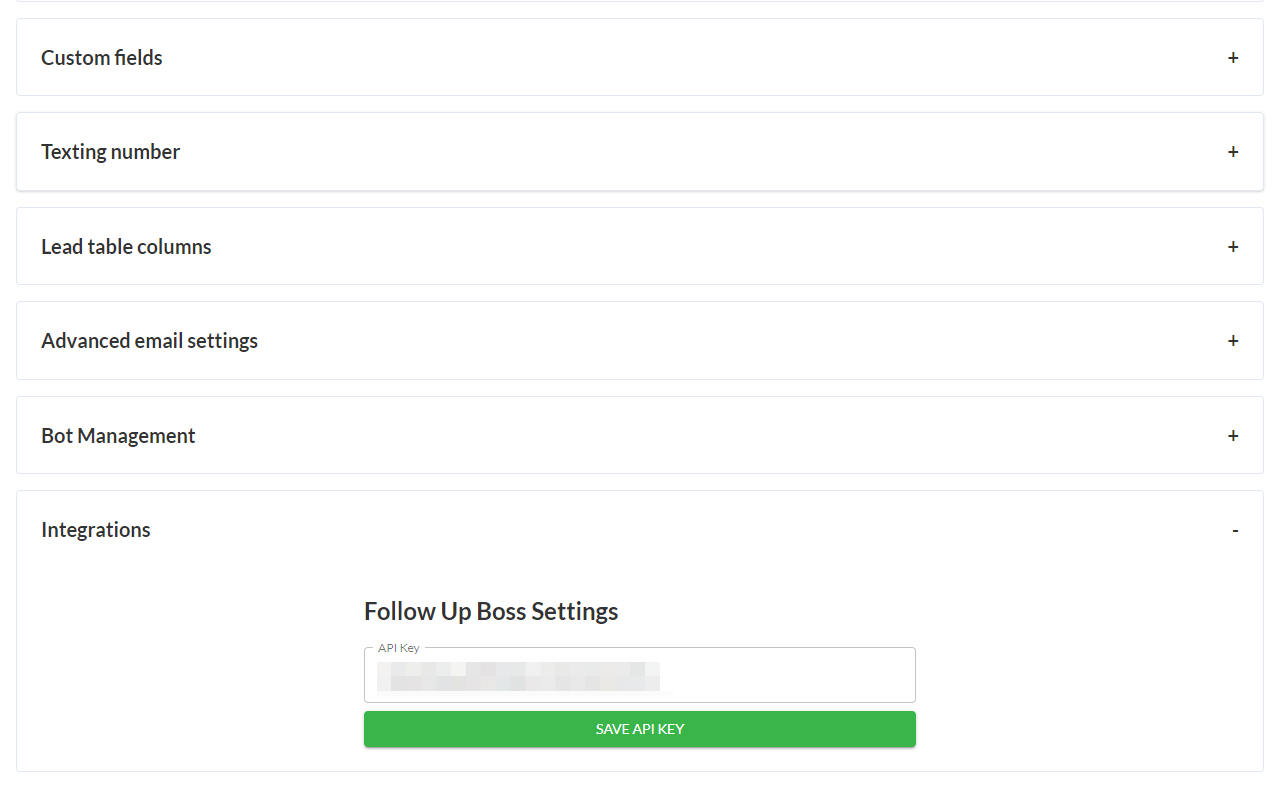Click the plus icon beside Texting number
Image resolution: width=1287 pixels, height=808 pixels.
tap(1233, 152)
